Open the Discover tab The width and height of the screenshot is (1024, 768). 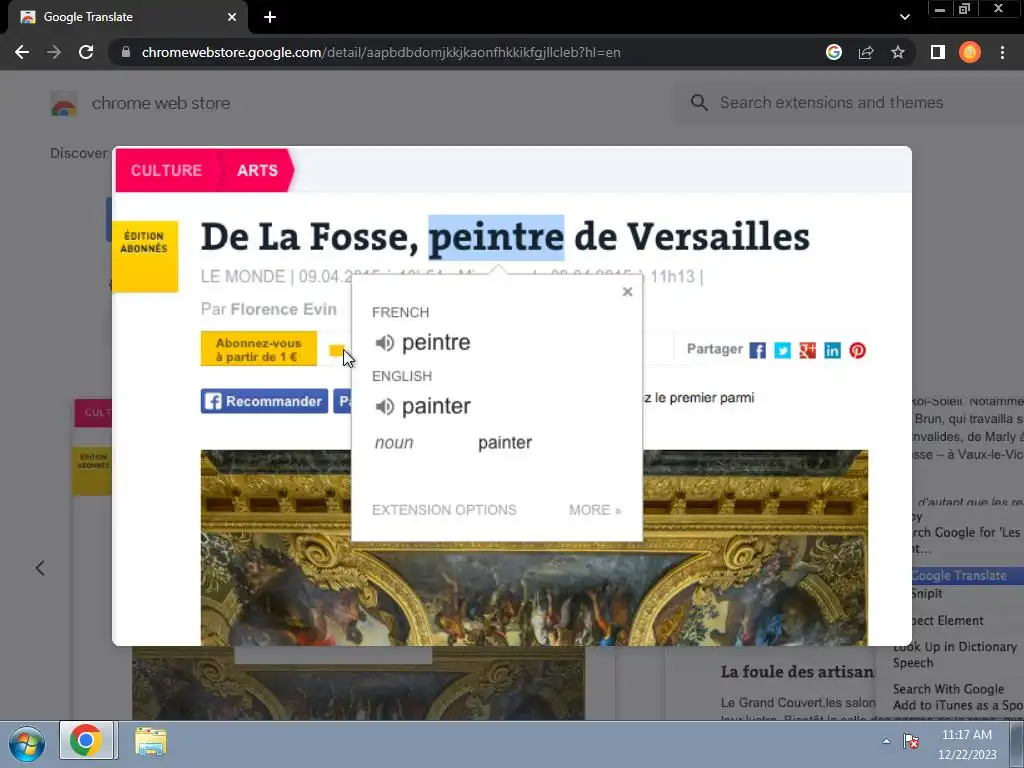pos(78,153)
